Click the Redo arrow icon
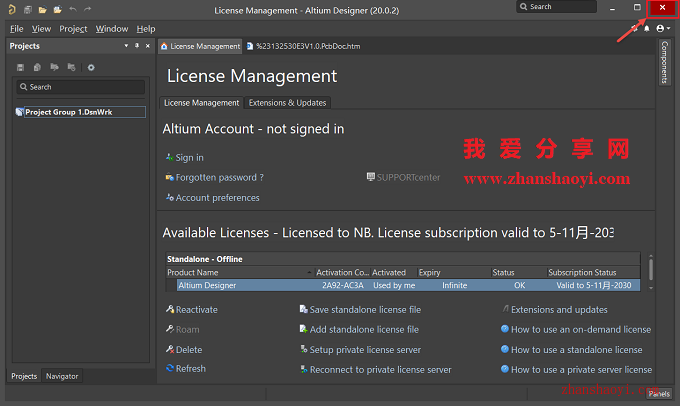 pyautogui.click(x=88, y=9)
